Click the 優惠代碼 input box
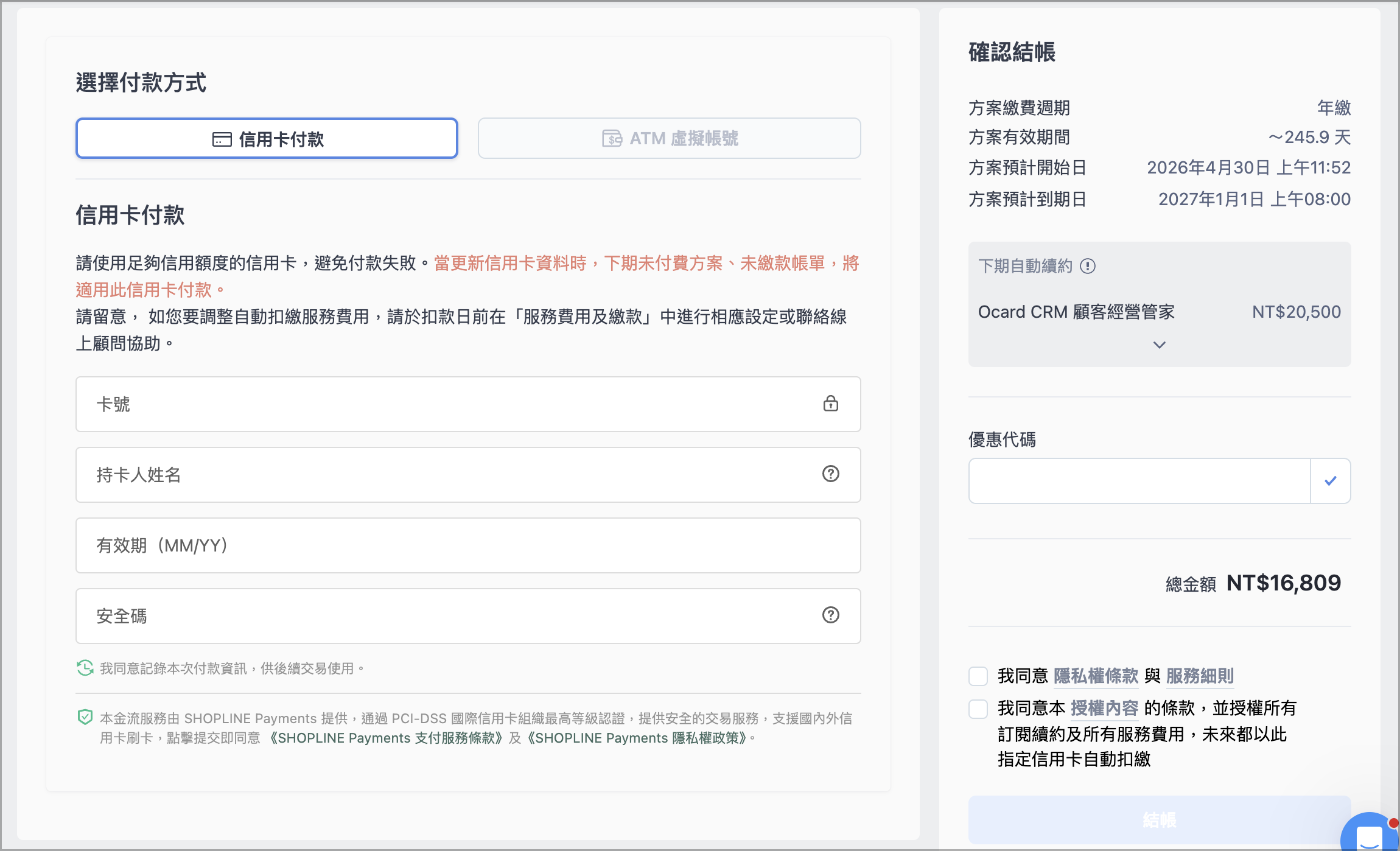Image resolution: width=1400 pixels, height=851 pixels. point(1139,481)
